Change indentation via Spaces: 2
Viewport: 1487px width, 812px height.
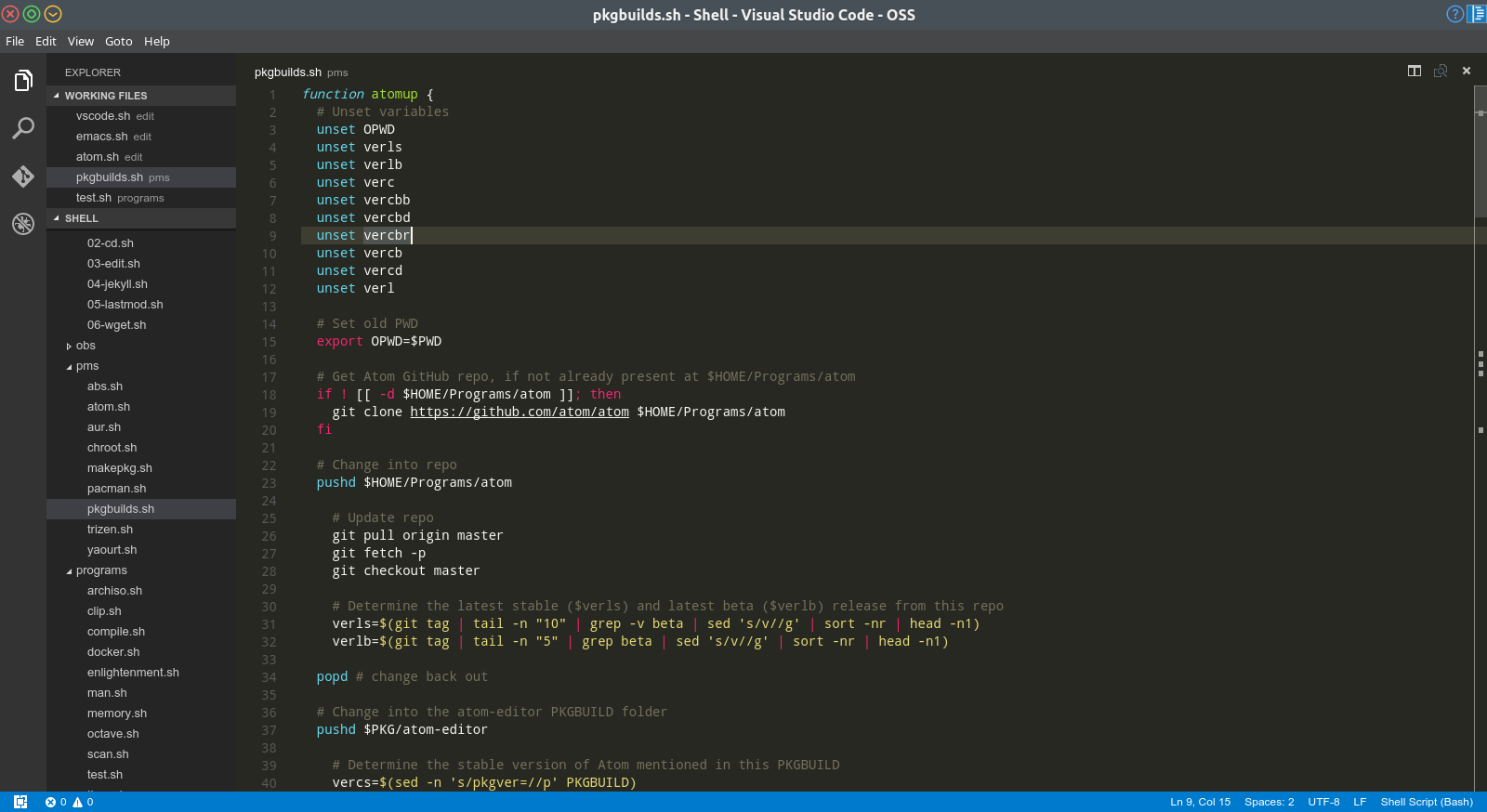1269,802
